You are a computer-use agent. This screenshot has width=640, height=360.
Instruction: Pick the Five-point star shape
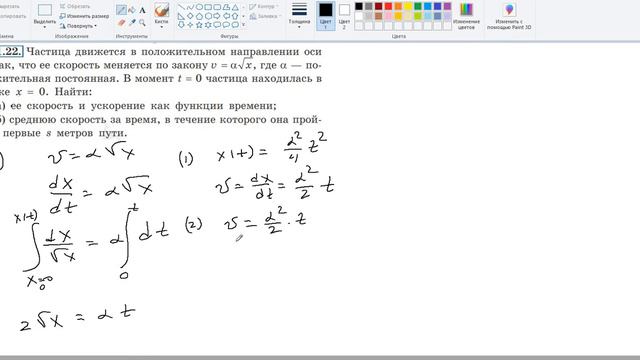point(199,24)
